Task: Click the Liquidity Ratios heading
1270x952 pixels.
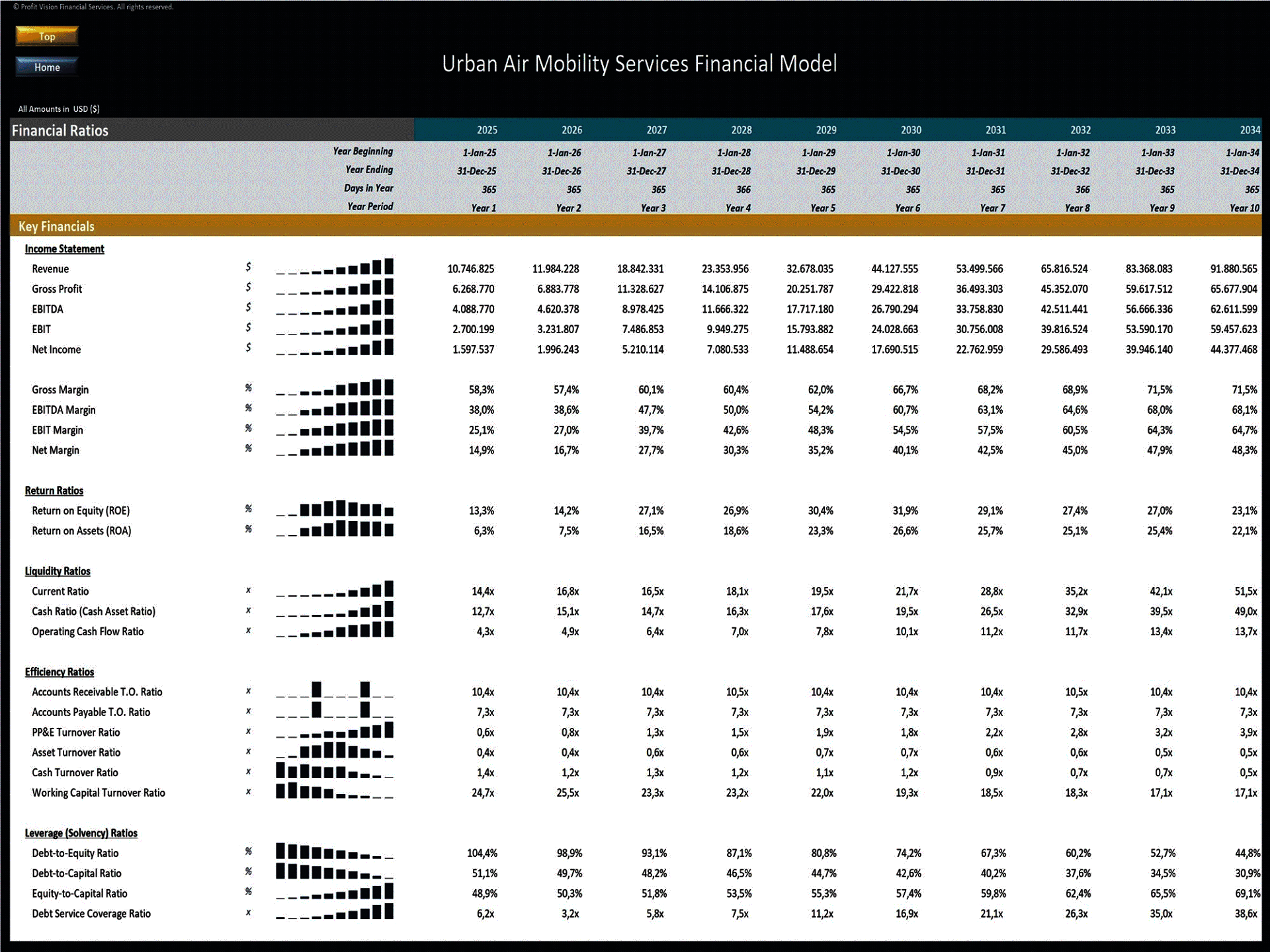Action: [58, 571]
